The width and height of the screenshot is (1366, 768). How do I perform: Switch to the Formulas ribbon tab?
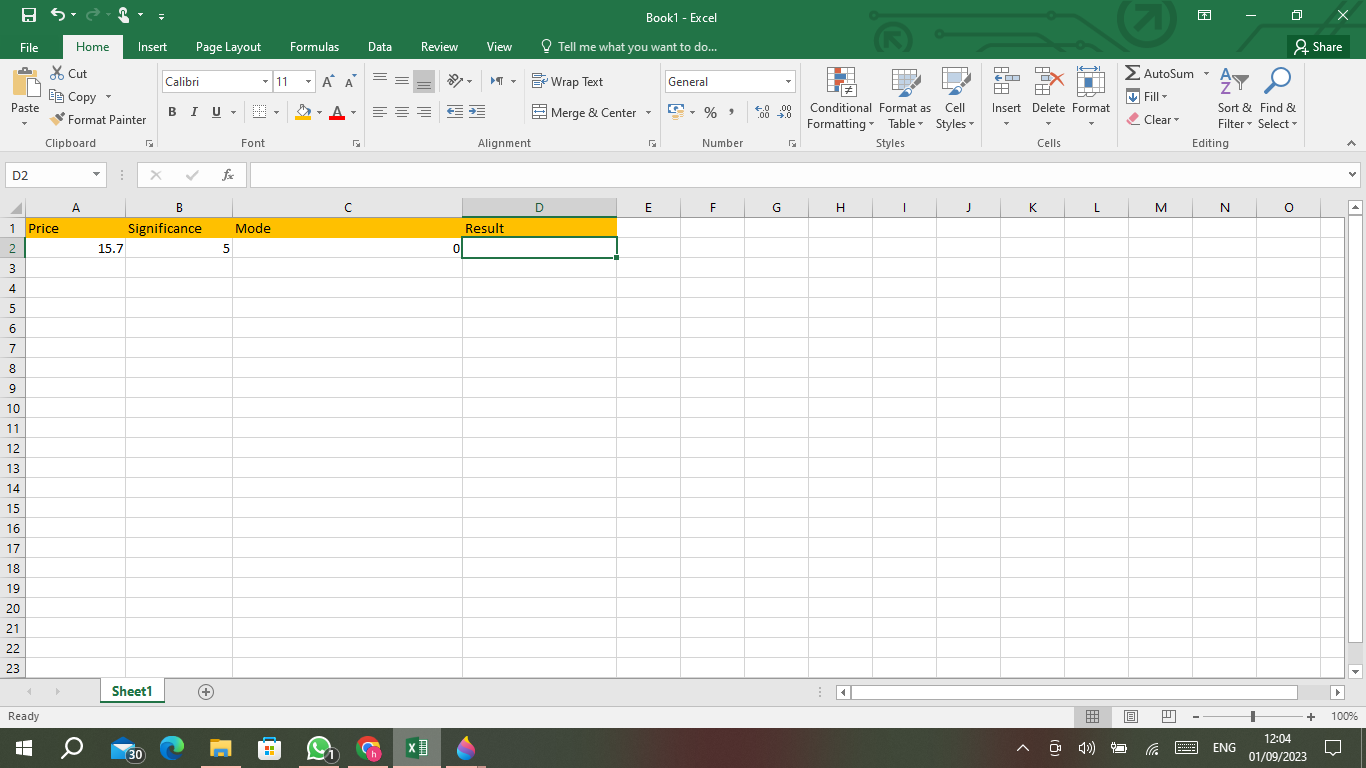point(314,46)
